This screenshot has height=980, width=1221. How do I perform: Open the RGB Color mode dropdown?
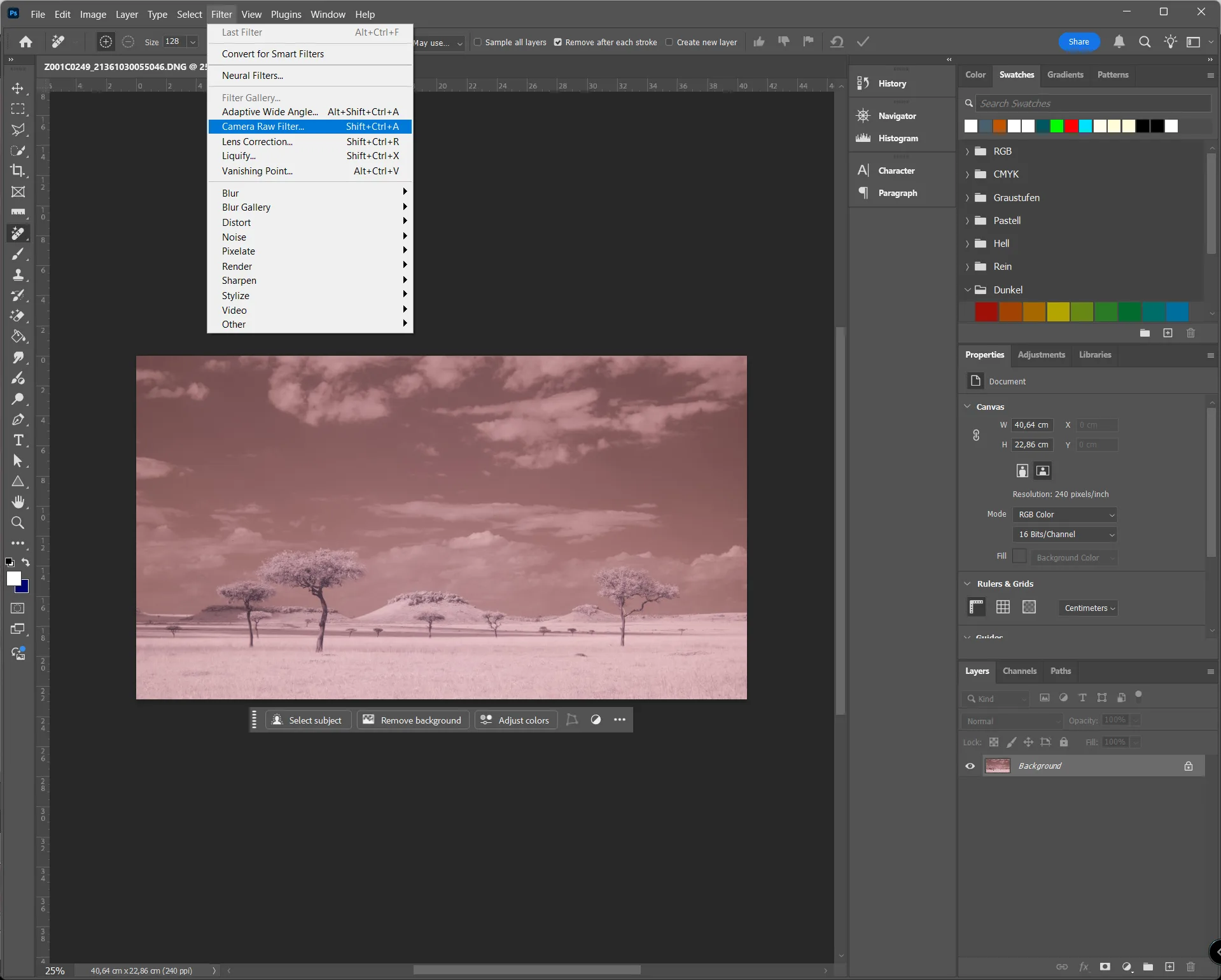(1064, 515)
